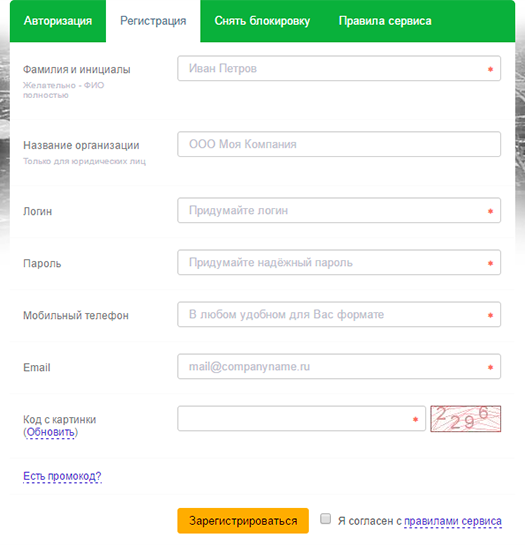Check the Я согласен checkbox
Screen dimensions: 525x545
tap(325, 519)
